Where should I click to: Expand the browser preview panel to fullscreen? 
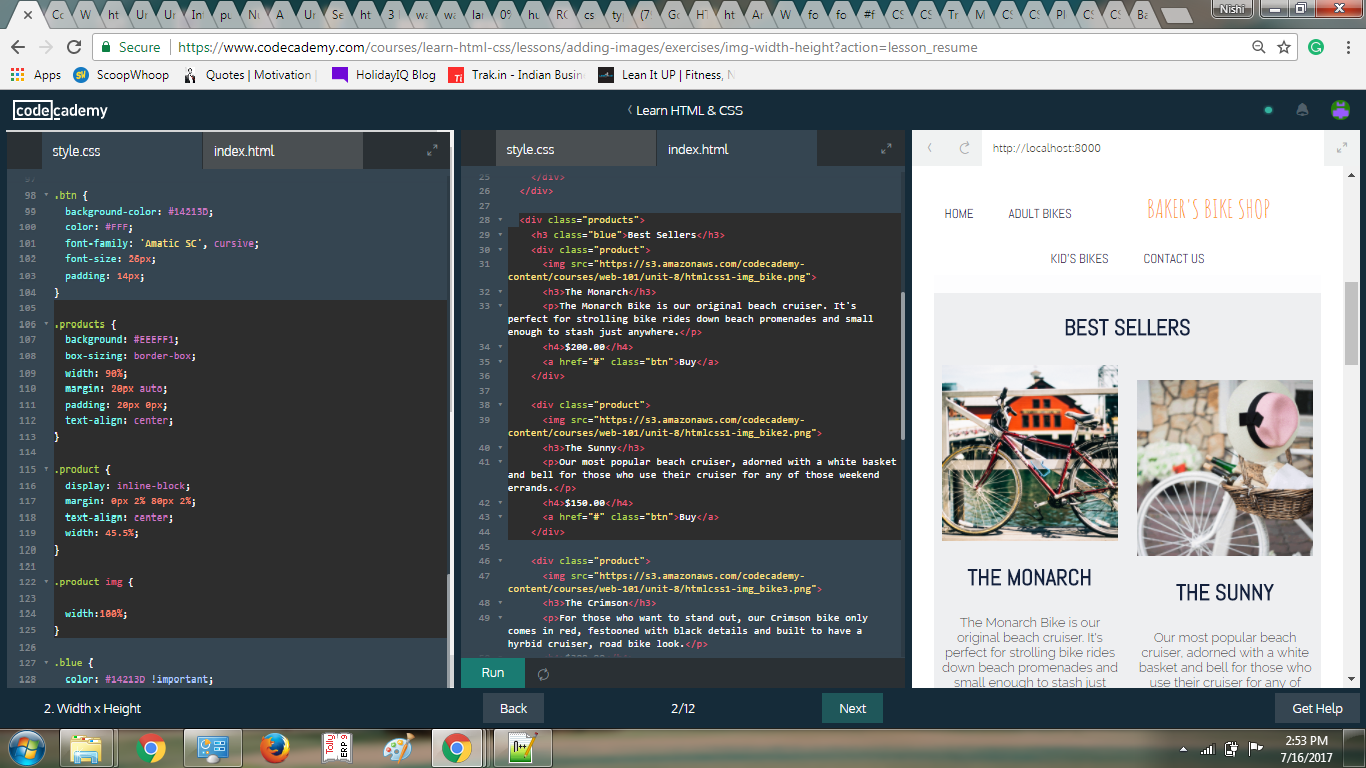[x=1342, y=148]
